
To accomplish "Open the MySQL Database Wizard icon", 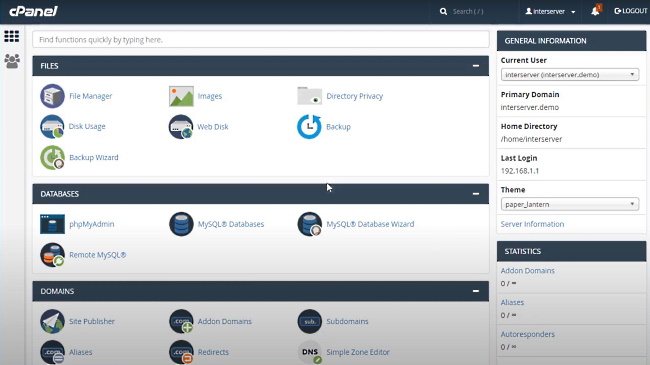I will (310, 224).
